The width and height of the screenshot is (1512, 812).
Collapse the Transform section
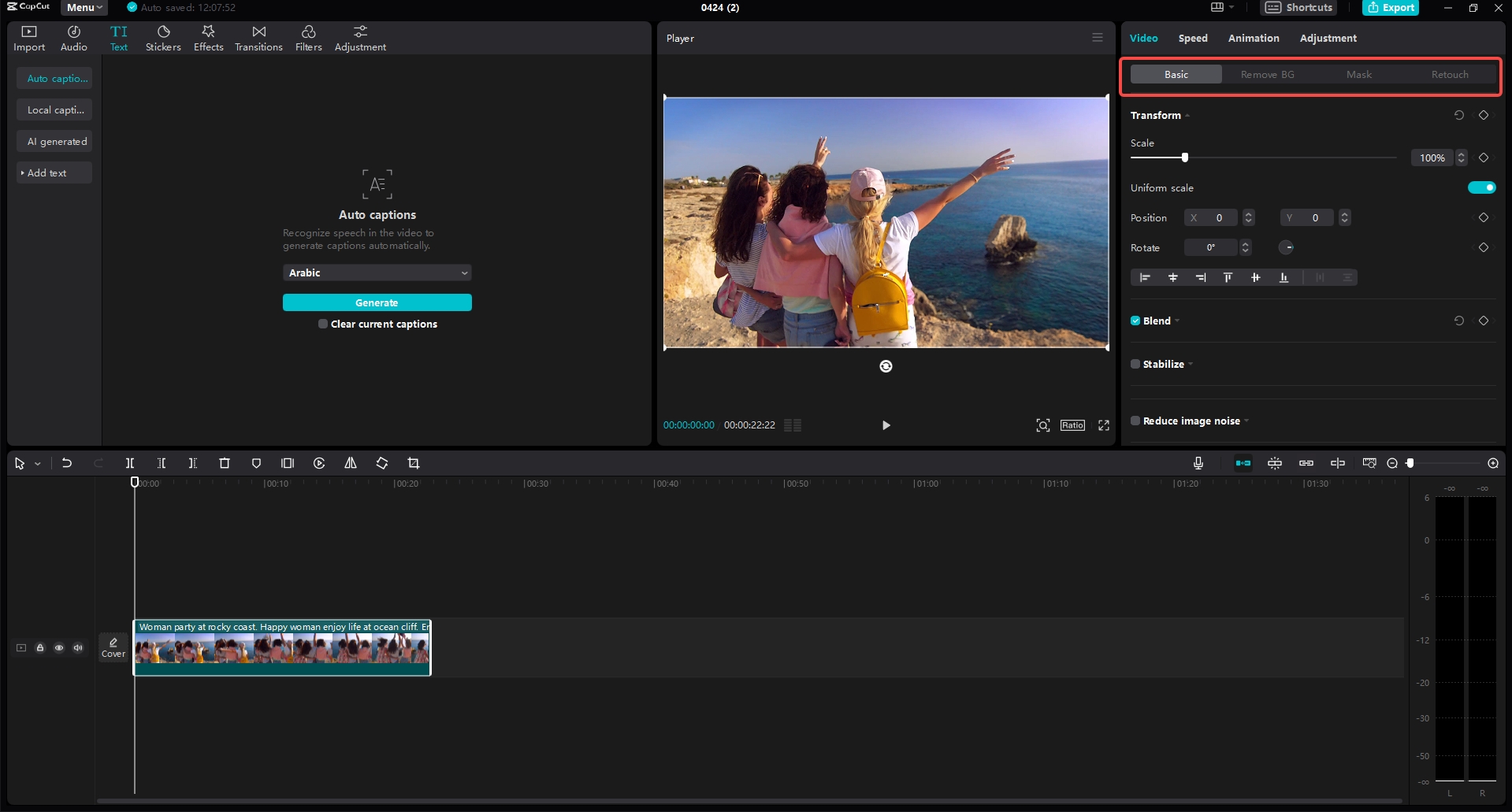pyautogui.click(x=1186, y=115)
